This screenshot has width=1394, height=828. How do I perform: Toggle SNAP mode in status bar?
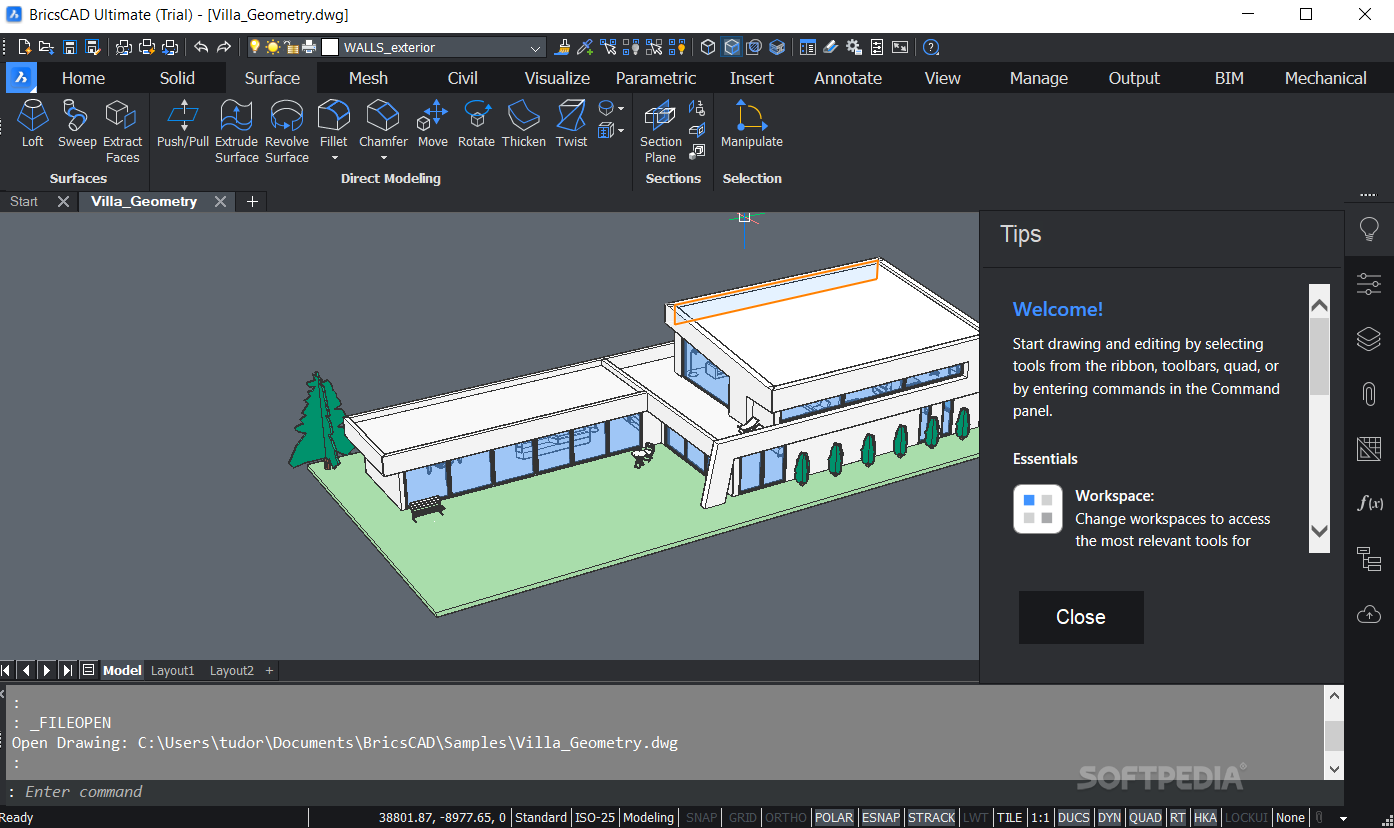[701, 817]
